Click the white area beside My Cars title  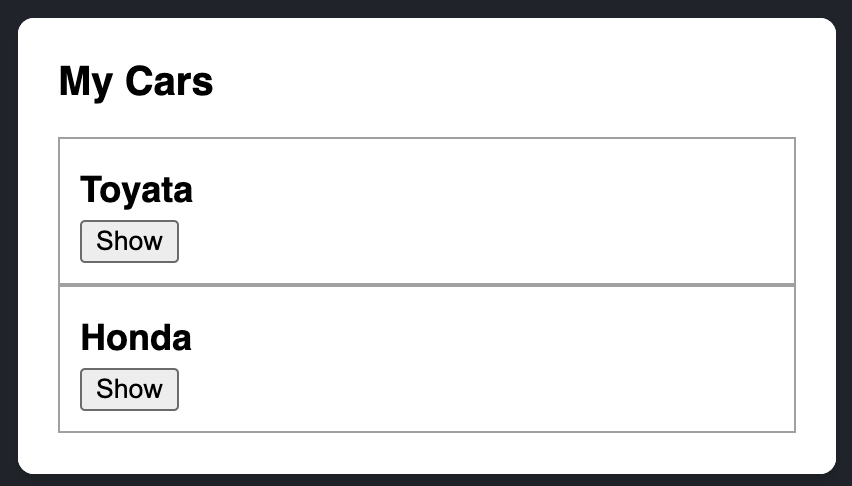point(489,82)
